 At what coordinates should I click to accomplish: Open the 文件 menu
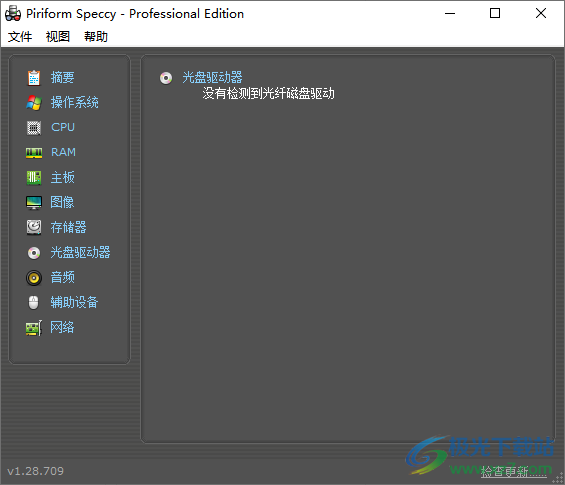click(20, 36)
